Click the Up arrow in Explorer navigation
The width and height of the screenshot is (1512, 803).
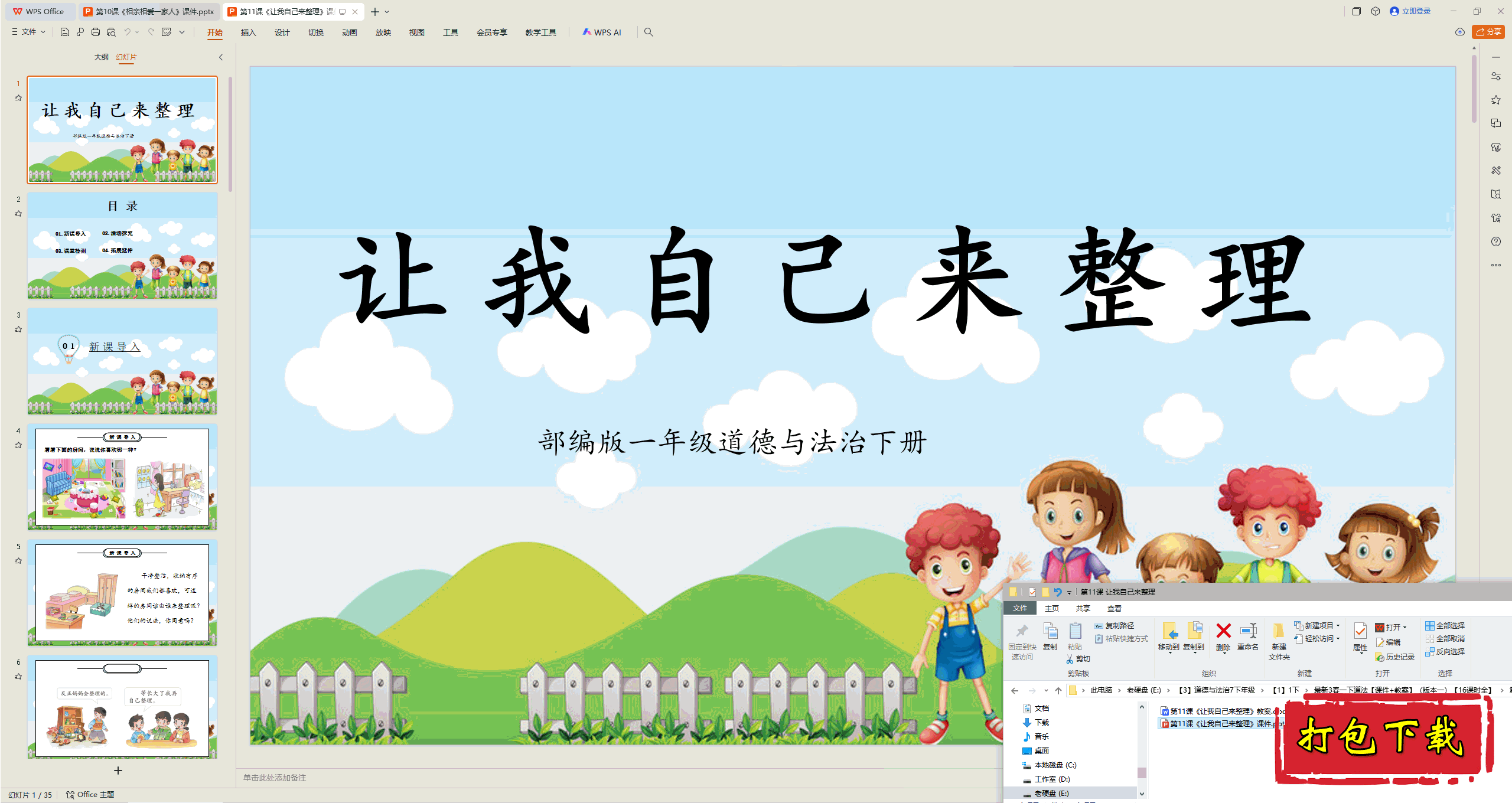(1058, 690)
